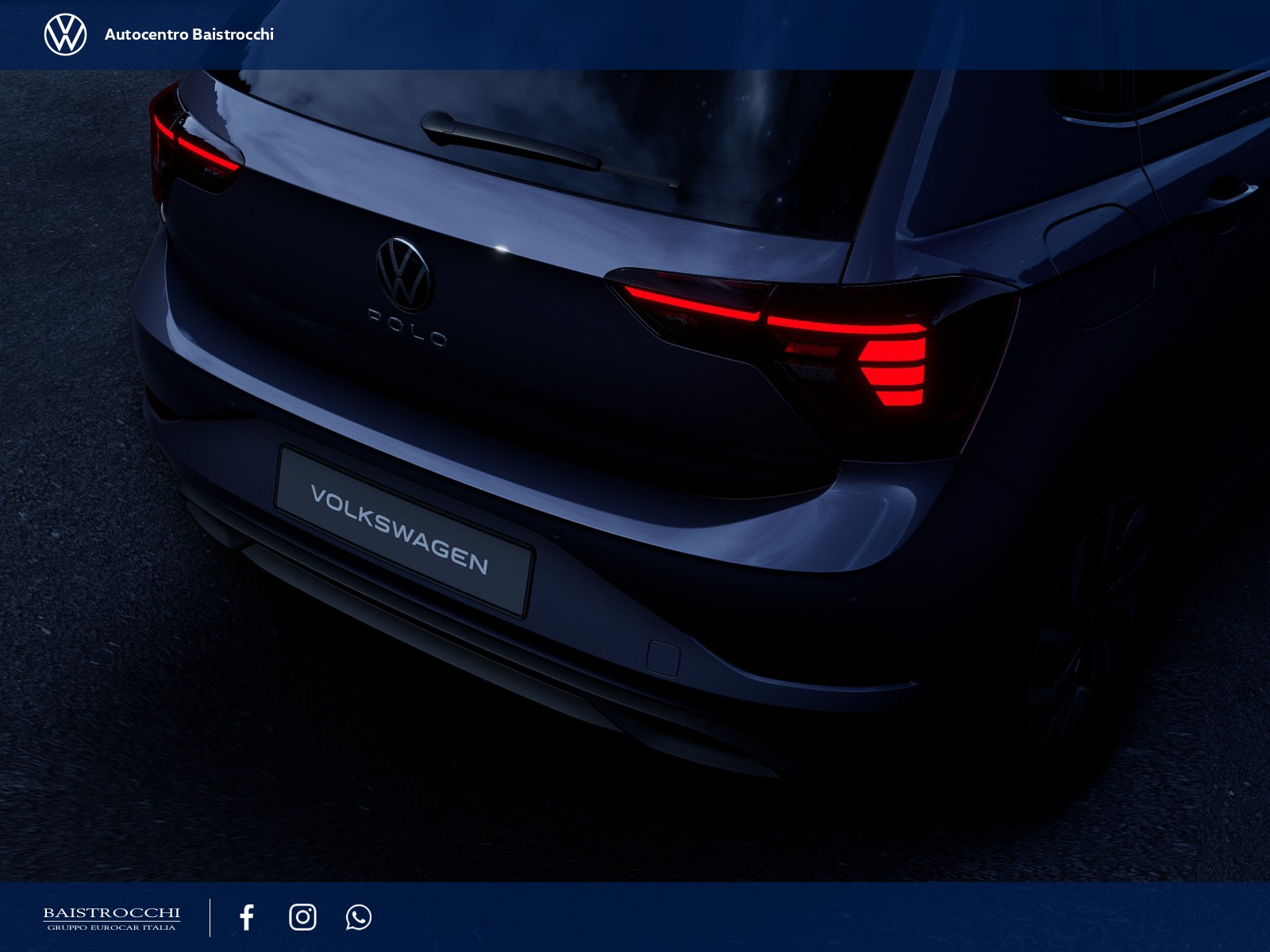Open the Instagram profile icon

[302, 917]
